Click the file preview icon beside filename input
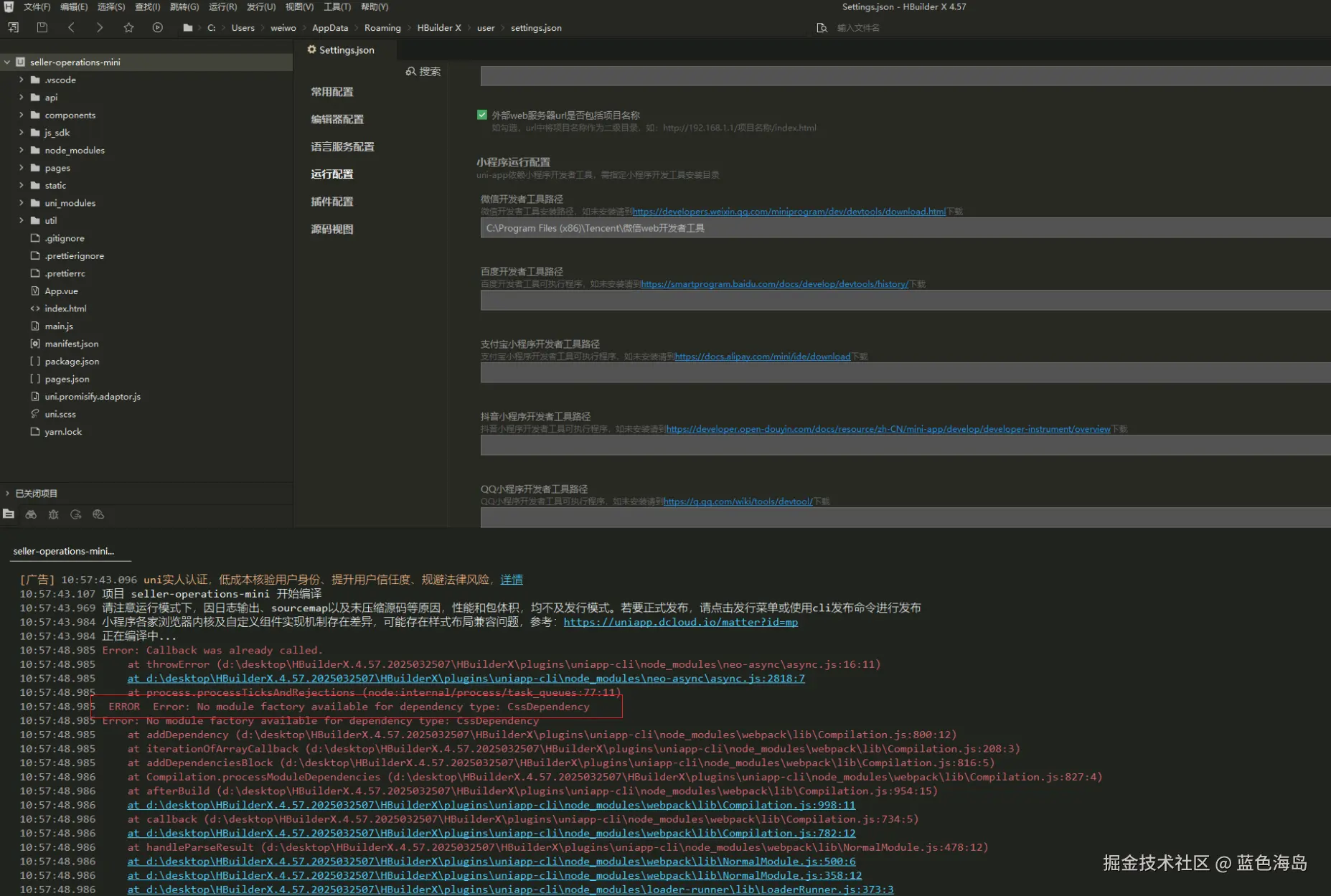Viewport: 1331px width, 896px height. (x=822, y=28)
